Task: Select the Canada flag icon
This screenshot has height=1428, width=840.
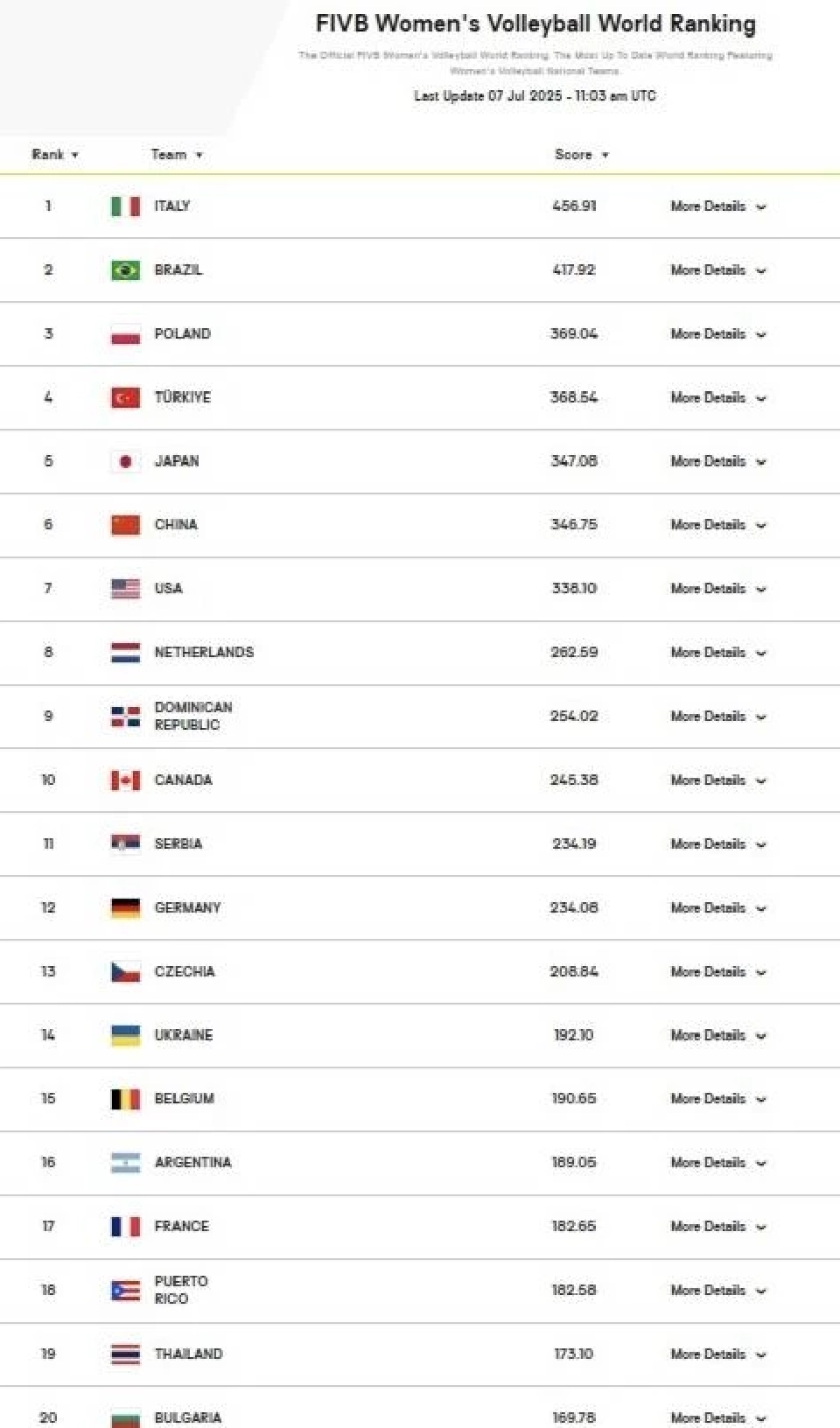Action: (123, 780)
